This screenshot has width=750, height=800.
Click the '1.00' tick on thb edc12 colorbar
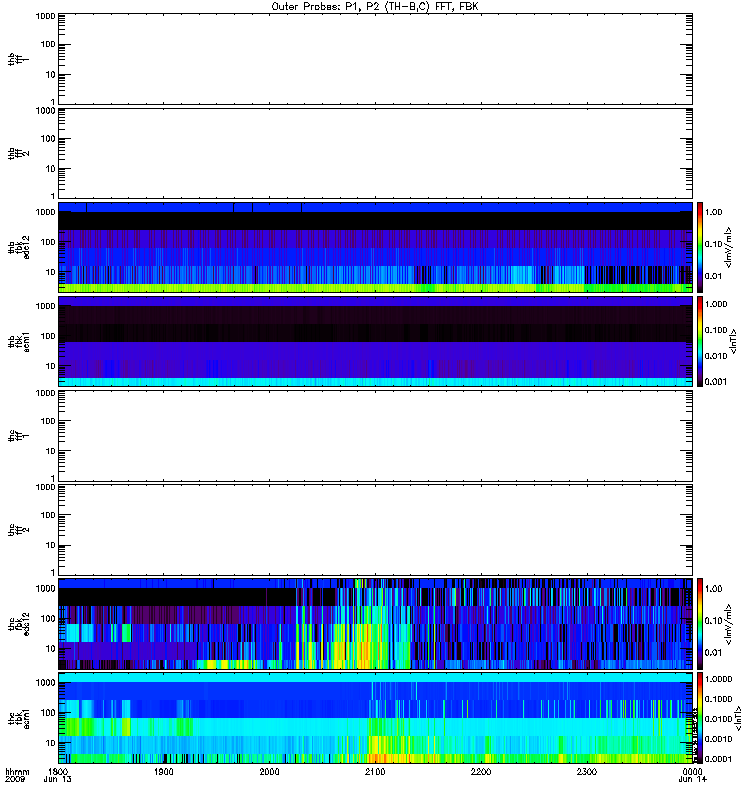713,212
